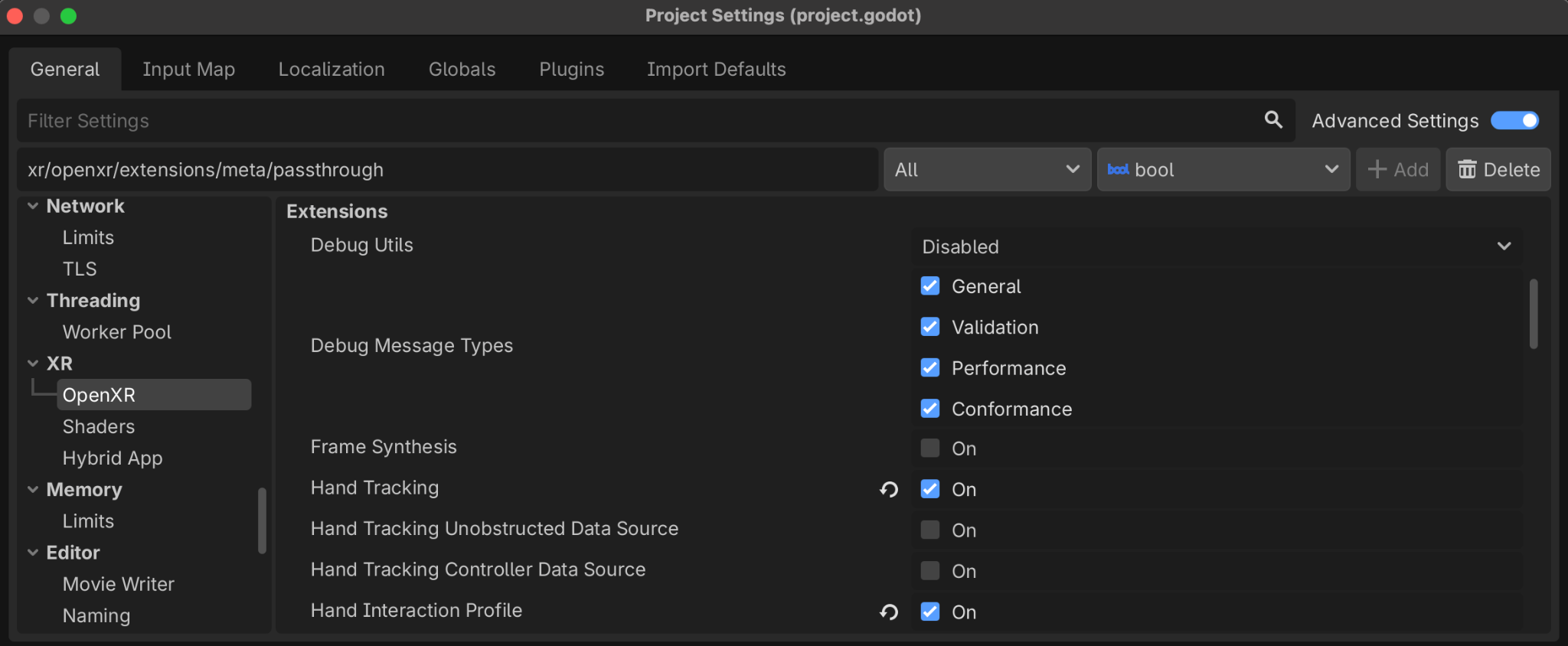Collapse the Memory tree section
Image resolution: width=1568 pixels, height=646 pixels.
pos(33,489)
